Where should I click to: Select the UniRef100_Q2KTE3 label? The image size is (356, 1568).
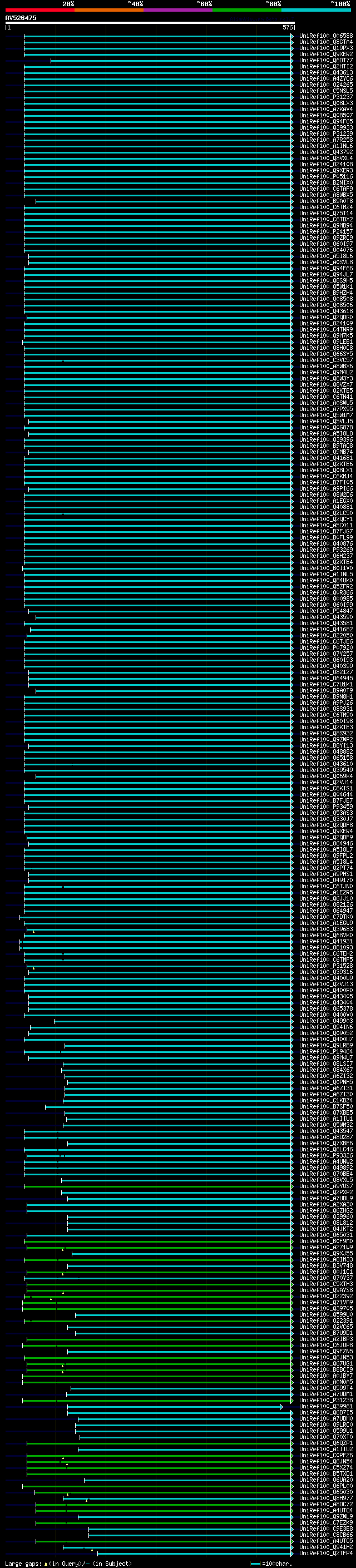[326, 727]
